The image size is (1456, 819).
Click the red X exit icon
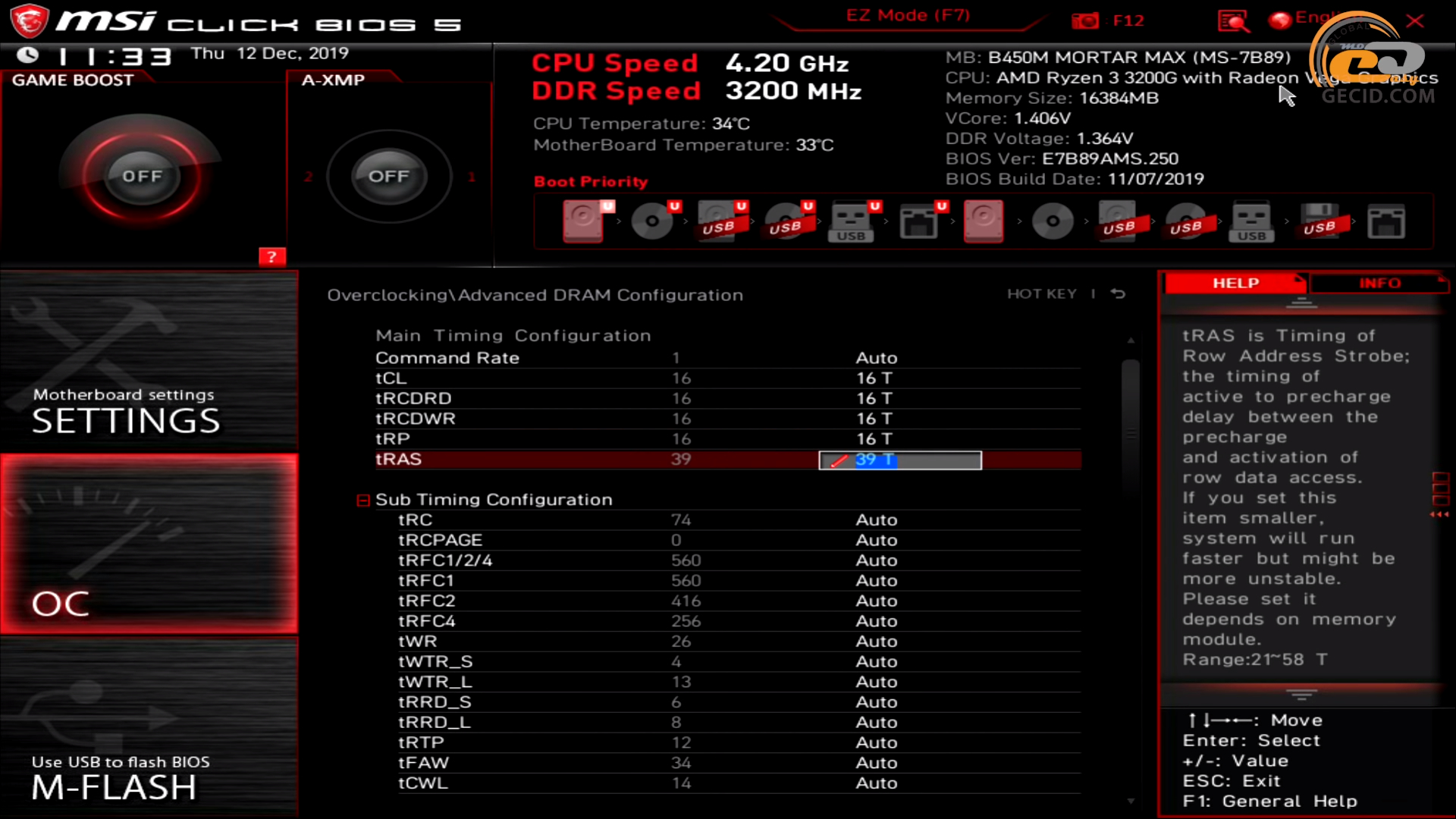tap(1415, 20)
